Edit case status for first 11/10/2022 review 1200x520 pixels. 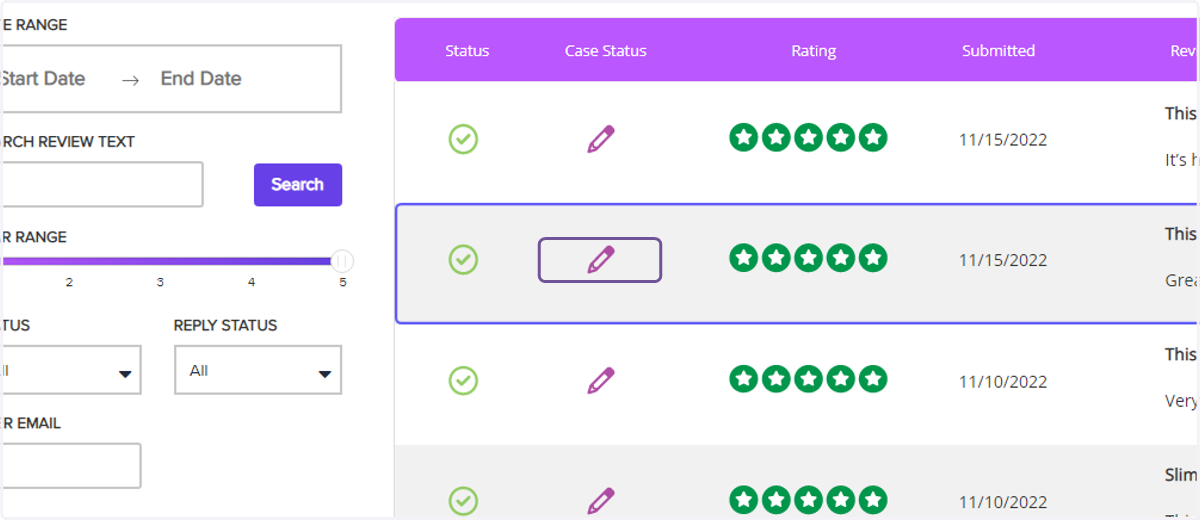click(601, 381)
